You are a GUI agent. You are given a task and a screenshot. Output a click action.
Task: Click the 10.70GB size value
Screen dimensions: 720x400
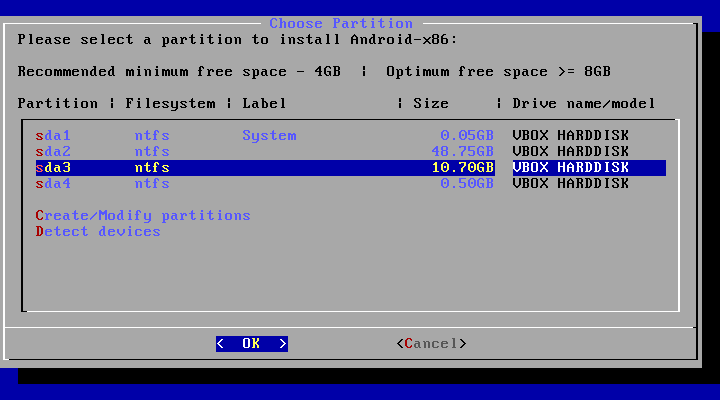[462, 168]
